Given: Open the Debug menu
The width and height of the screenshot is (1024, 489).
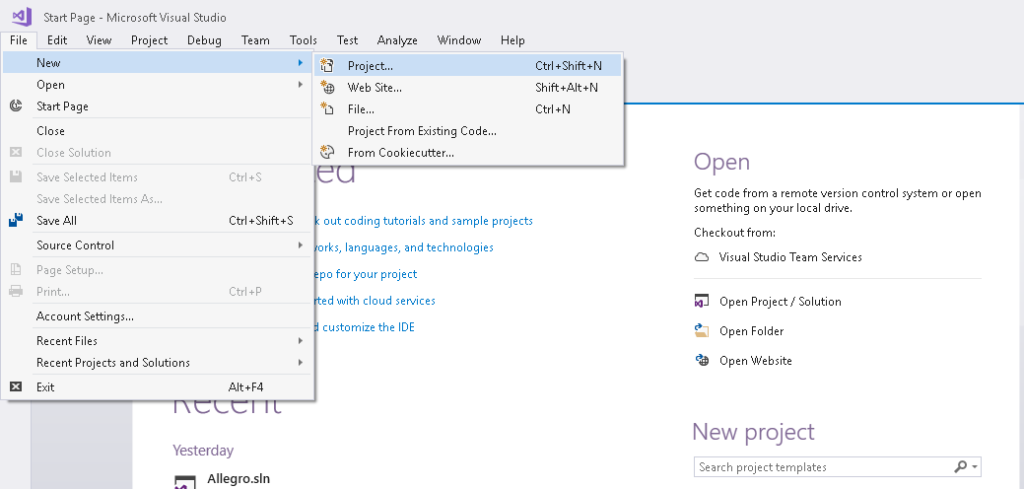Looking at the screenshot, I should pos(204,40).
